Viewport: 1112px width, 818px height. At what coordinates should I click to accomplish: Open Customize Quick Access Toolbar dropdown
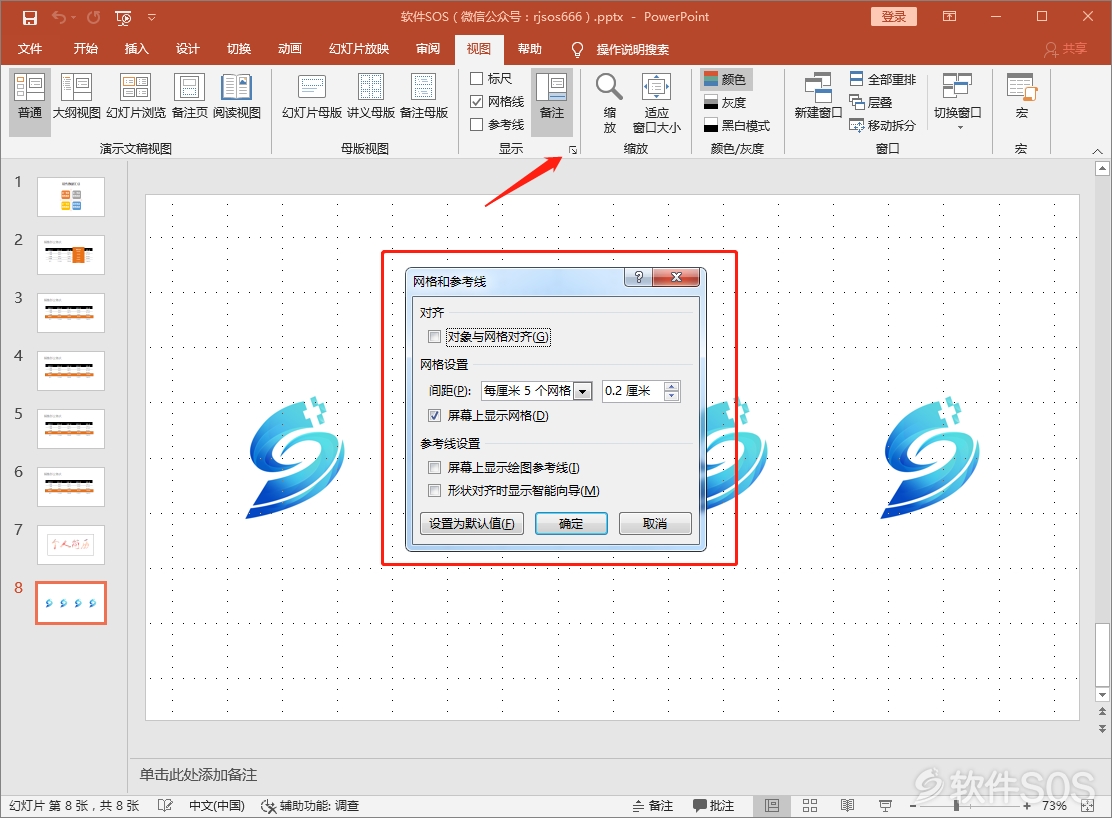pyautogui.click(x=152, y=18)
